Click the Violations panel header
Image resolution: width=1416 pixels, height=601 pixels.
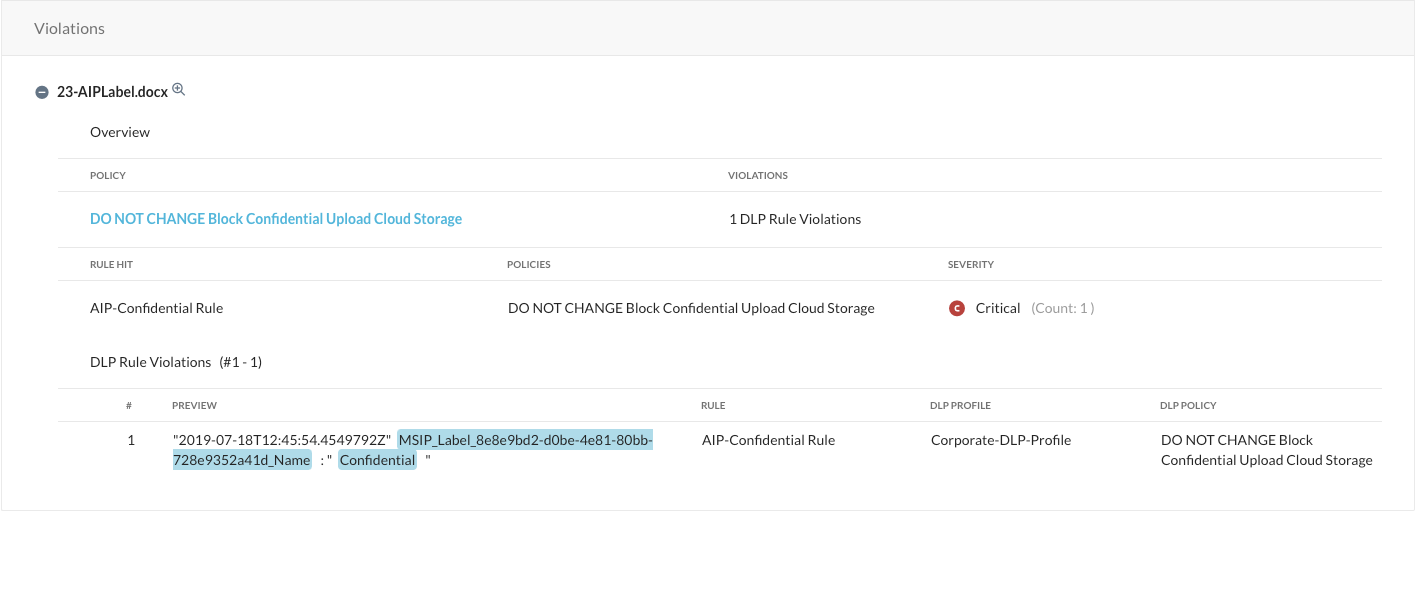click(x=70, y=28)
